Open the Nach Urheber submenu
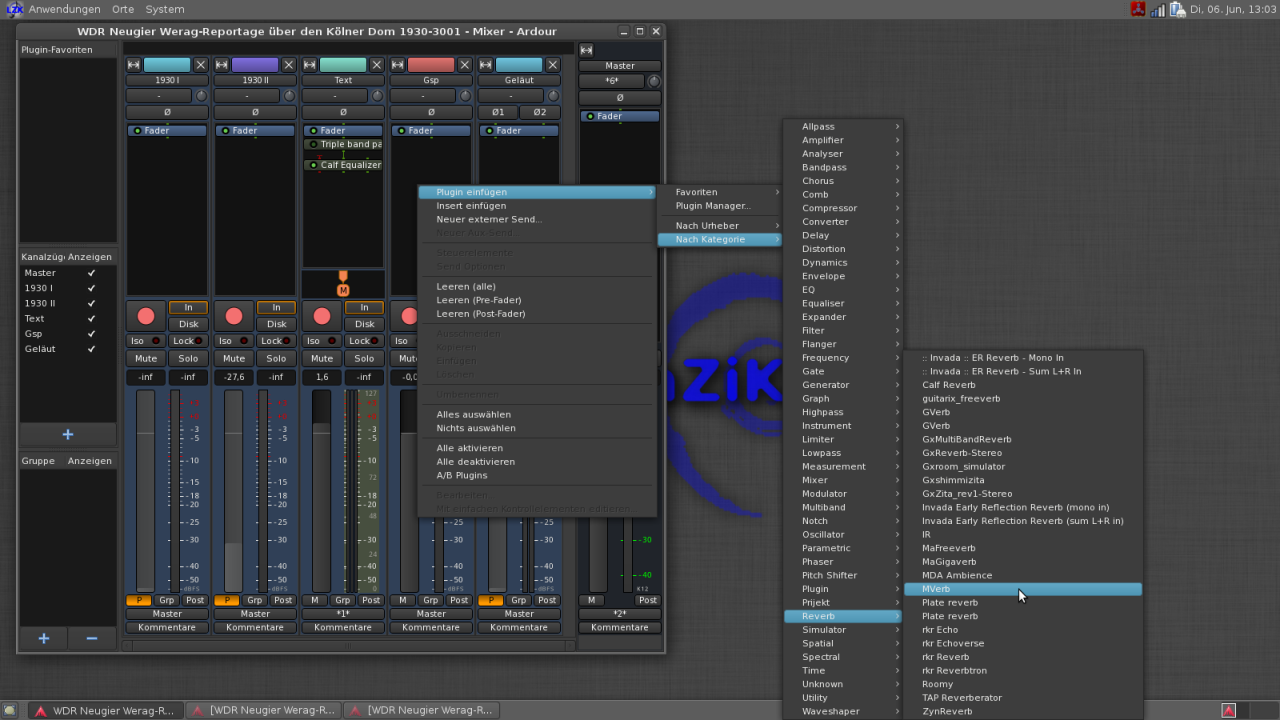The image size is (1280, 720). pyautogui.click(x=718, y=226)
